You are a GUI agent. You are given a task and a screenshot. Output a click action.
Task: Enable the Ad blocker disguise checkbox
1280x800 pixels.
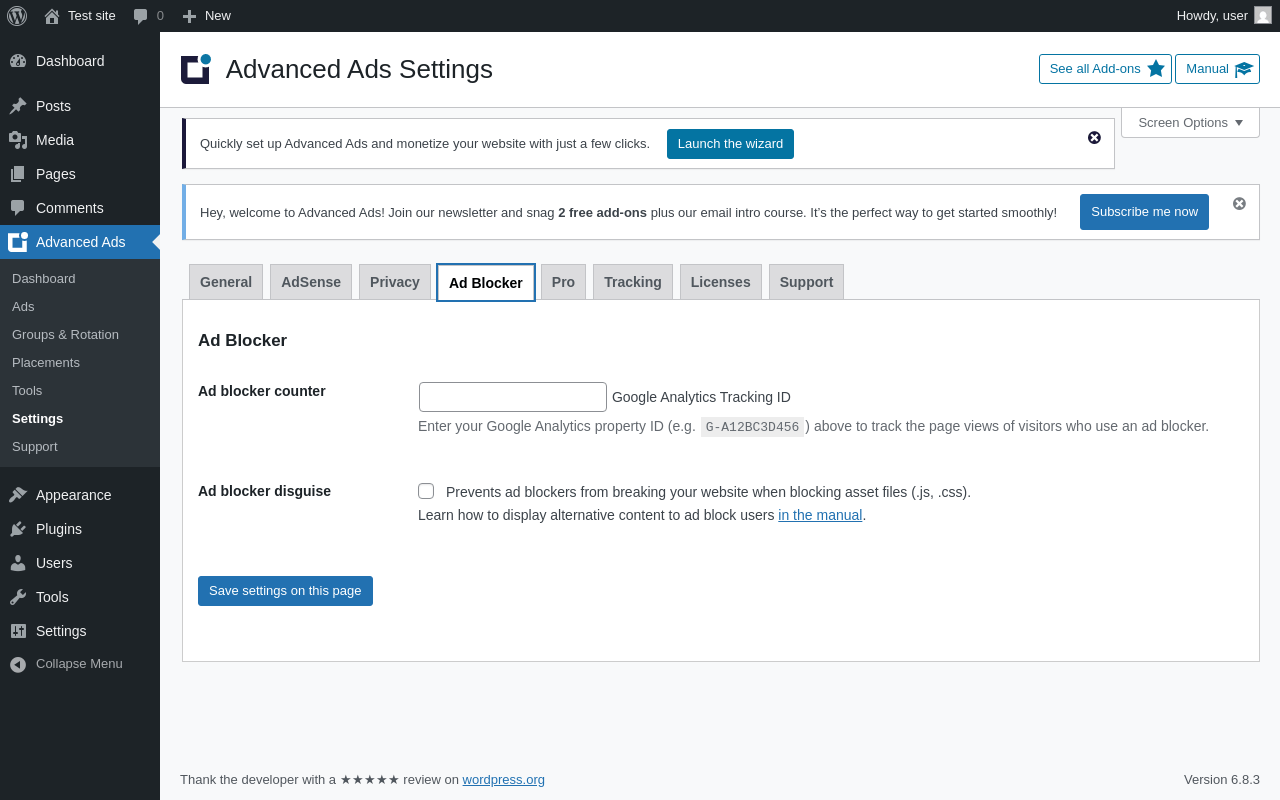426,491
